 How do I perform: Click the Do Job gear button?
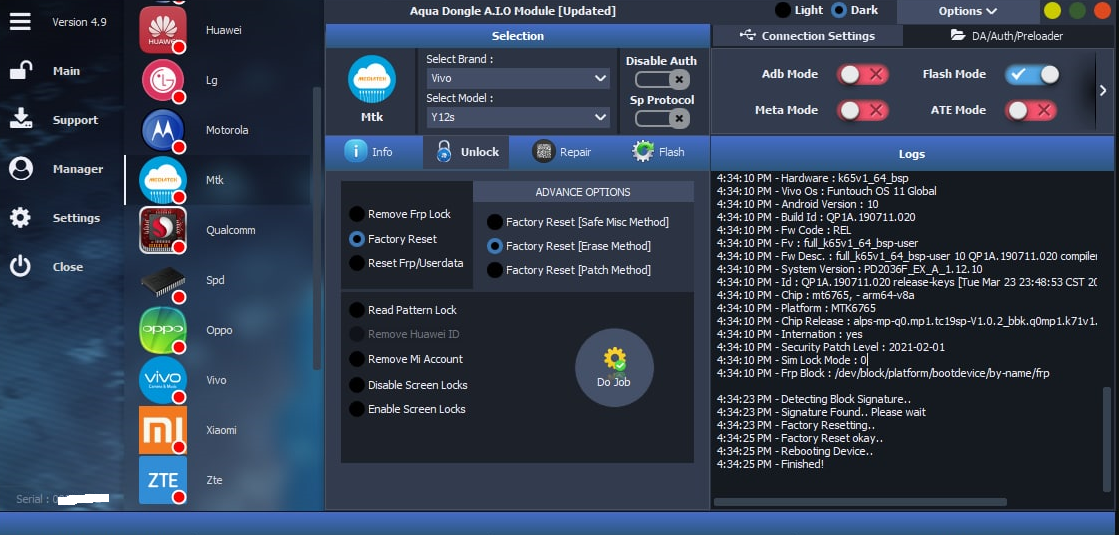point(614,367)
